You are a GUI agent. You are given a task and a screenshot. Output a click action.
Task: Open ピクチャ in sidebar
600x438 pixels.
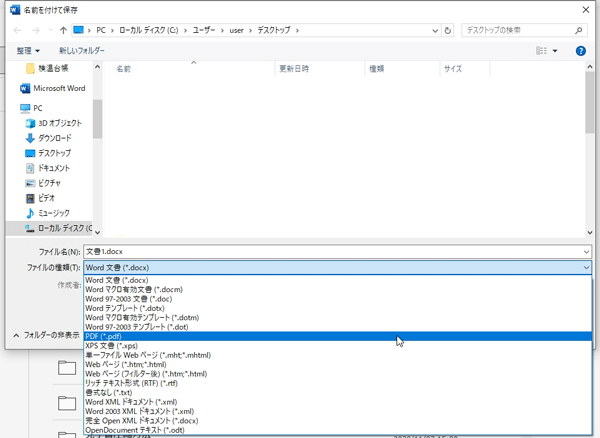click(43, 183)
